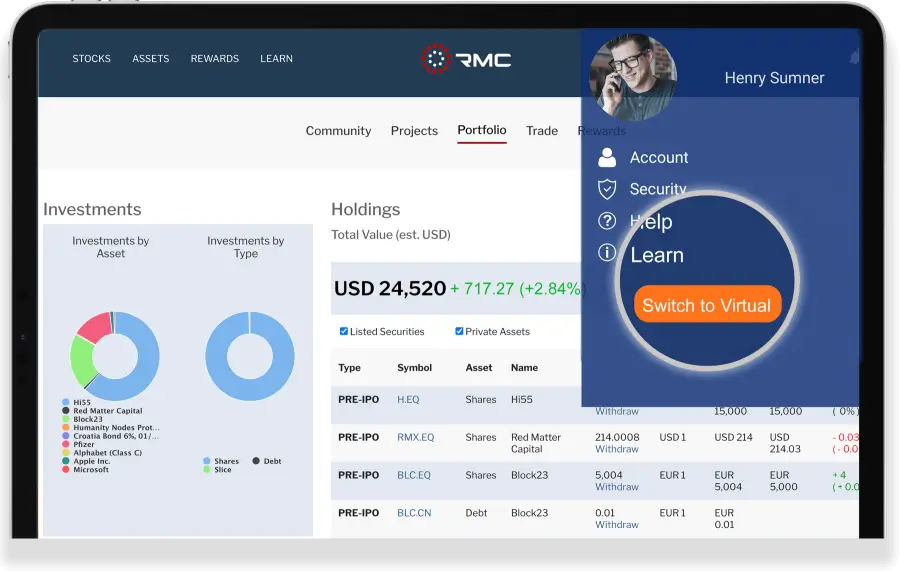904x574 pixels.
Task: Click Withdraw link for Red Matter Capital
Action: click(617, 450)
